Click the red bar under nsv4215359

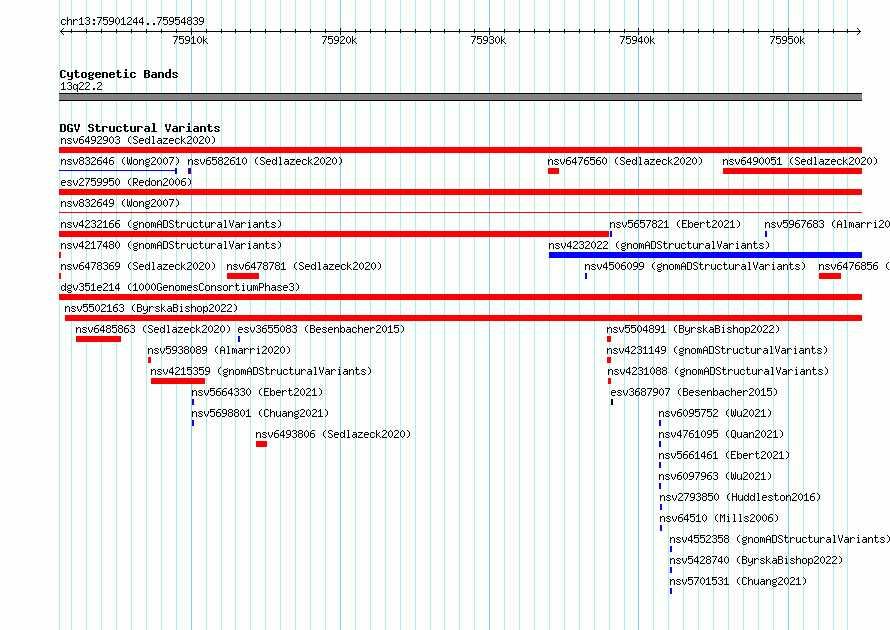[x=178, y=381]
